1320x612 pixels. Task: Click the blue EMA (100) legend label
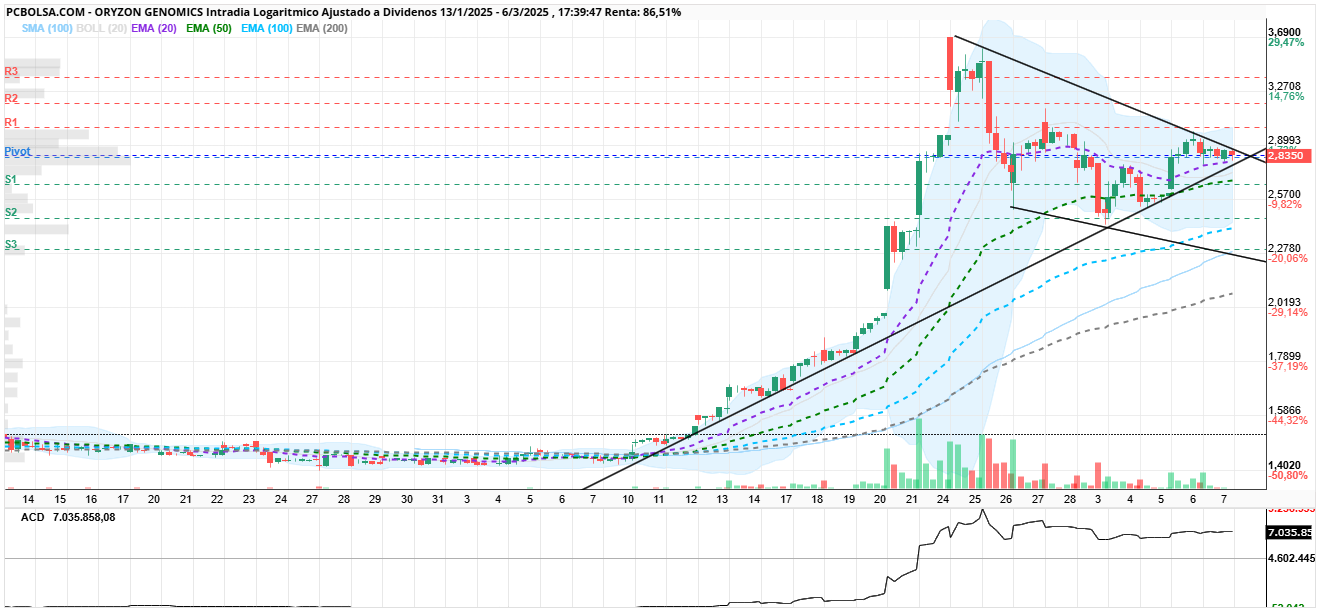[265, 29]
